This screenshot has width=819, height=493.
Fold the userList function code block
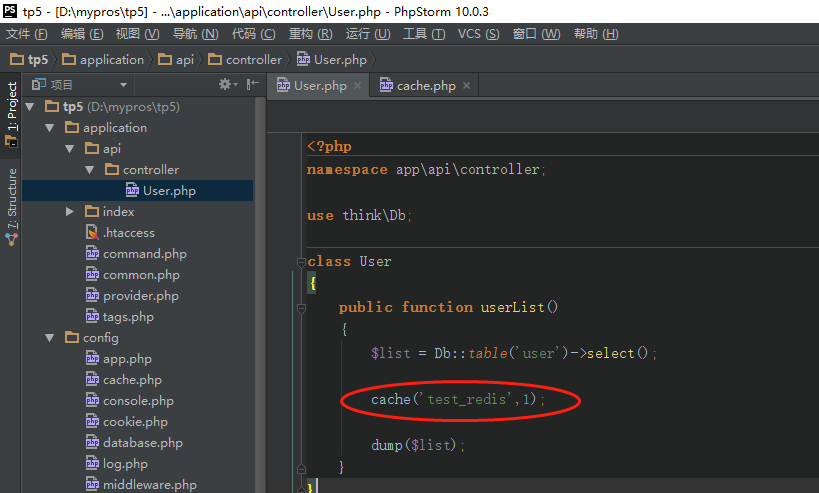coord(301,308)
